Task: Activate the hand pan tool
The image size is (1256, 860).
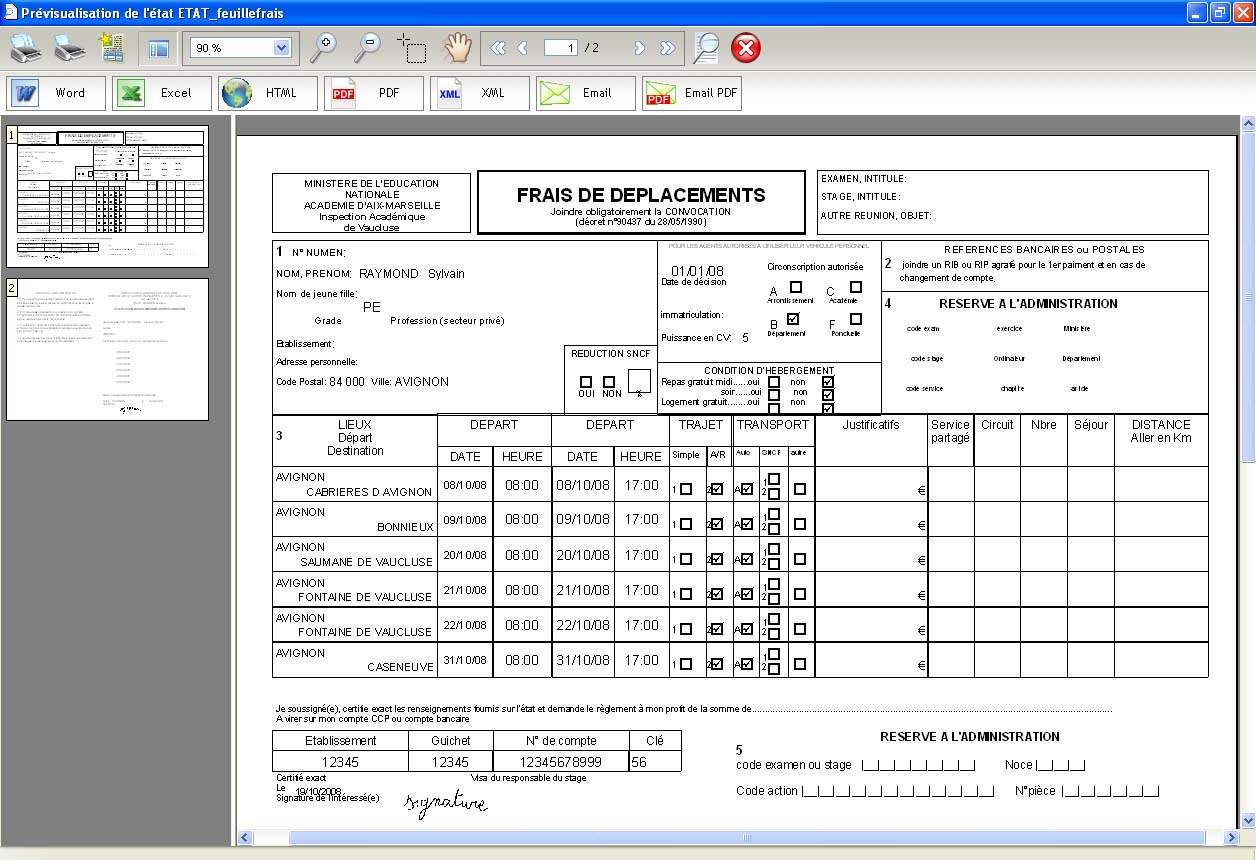Action: 457,47
